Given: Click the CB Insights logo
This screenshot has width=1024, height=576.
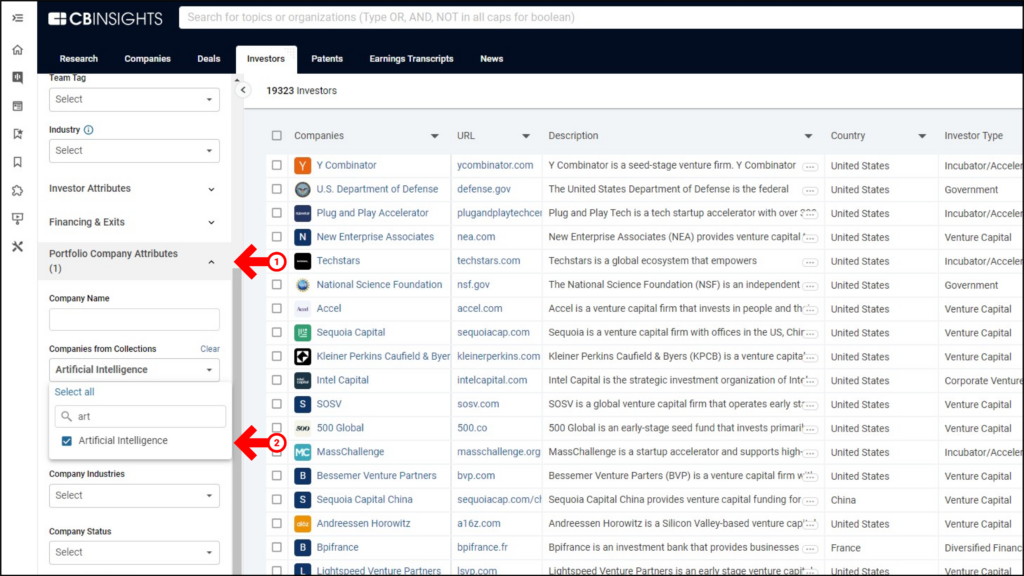Looking at the screenshot, I should click(x=105, y=19).
